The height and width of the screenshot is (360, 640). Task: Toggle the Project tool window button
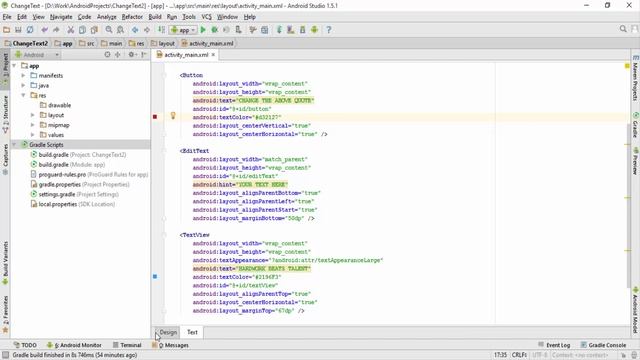tap(5, 69)
